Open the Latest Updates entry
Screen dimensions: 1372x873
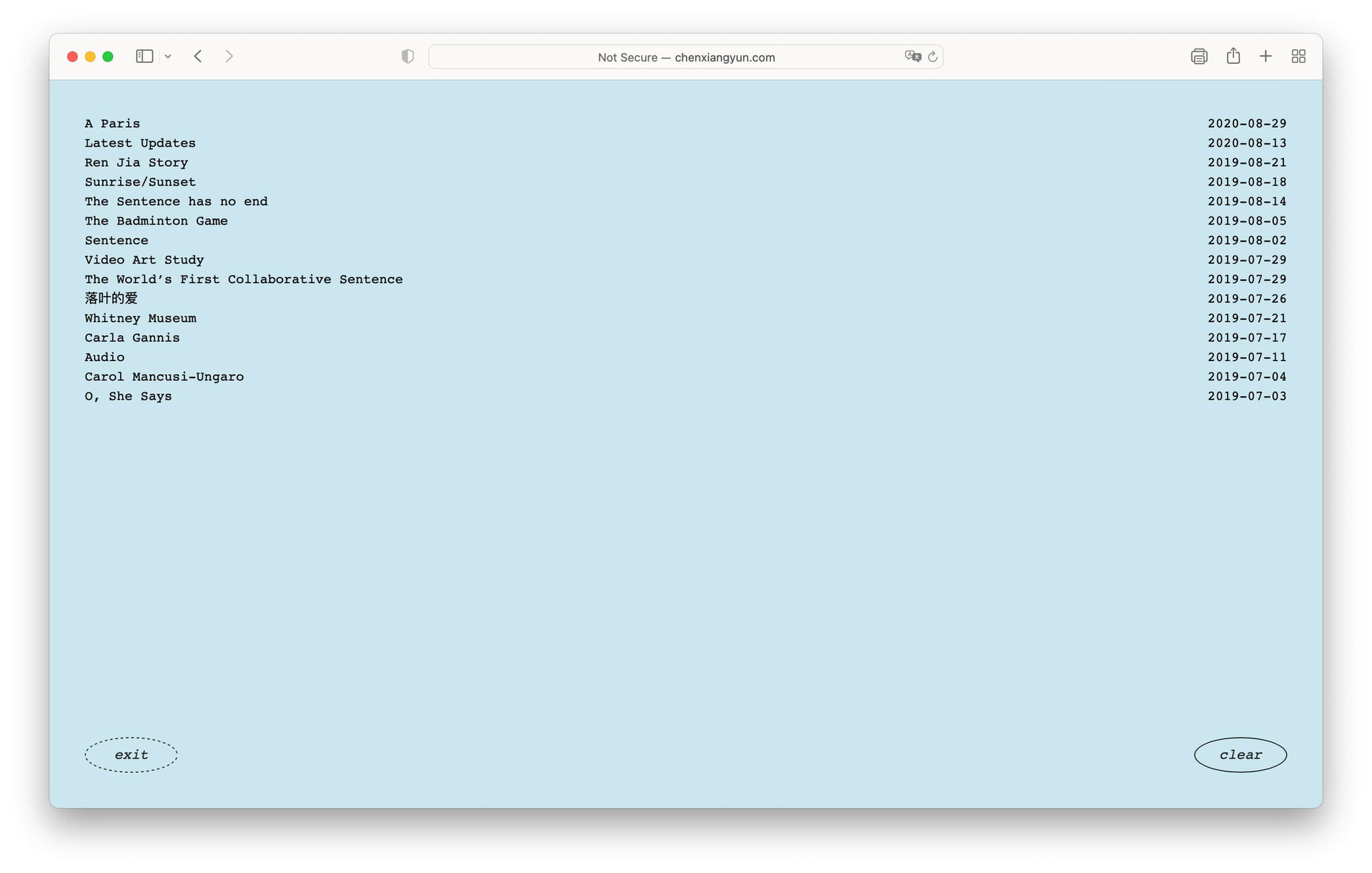pyautogui.click(x=140, y=143)
